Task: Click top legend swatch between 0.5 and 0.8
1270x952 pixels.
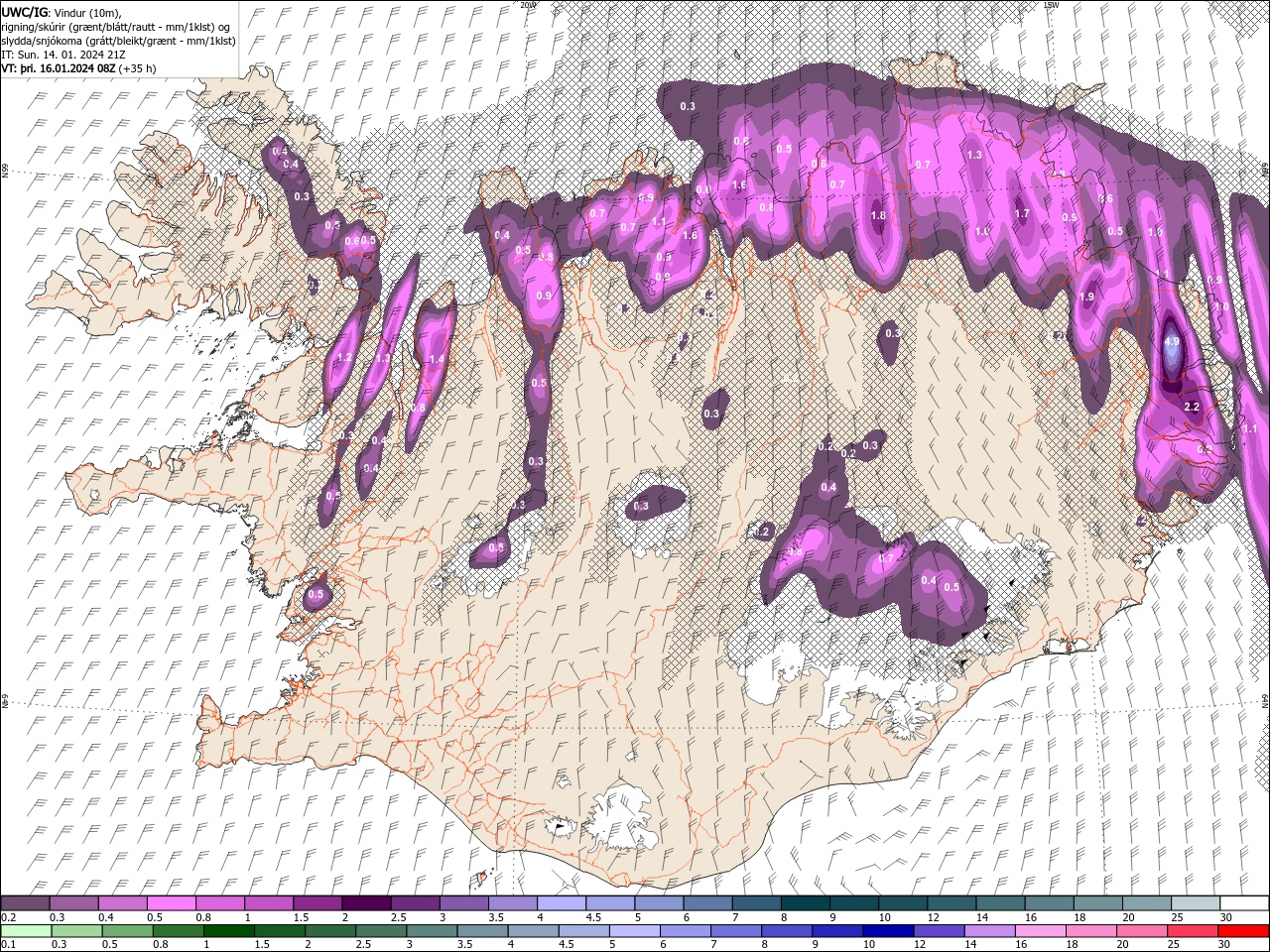Action: point(171,903)
